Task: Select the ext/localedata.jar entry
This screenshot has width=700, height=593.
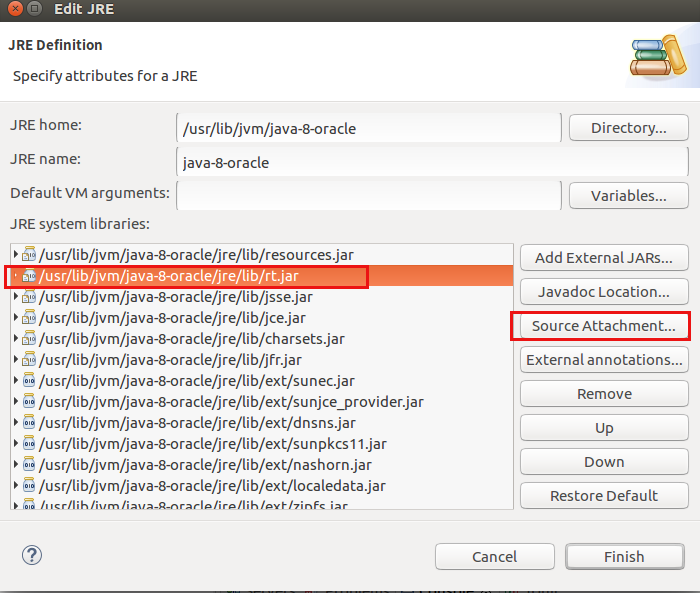Action: pos(262,485)
